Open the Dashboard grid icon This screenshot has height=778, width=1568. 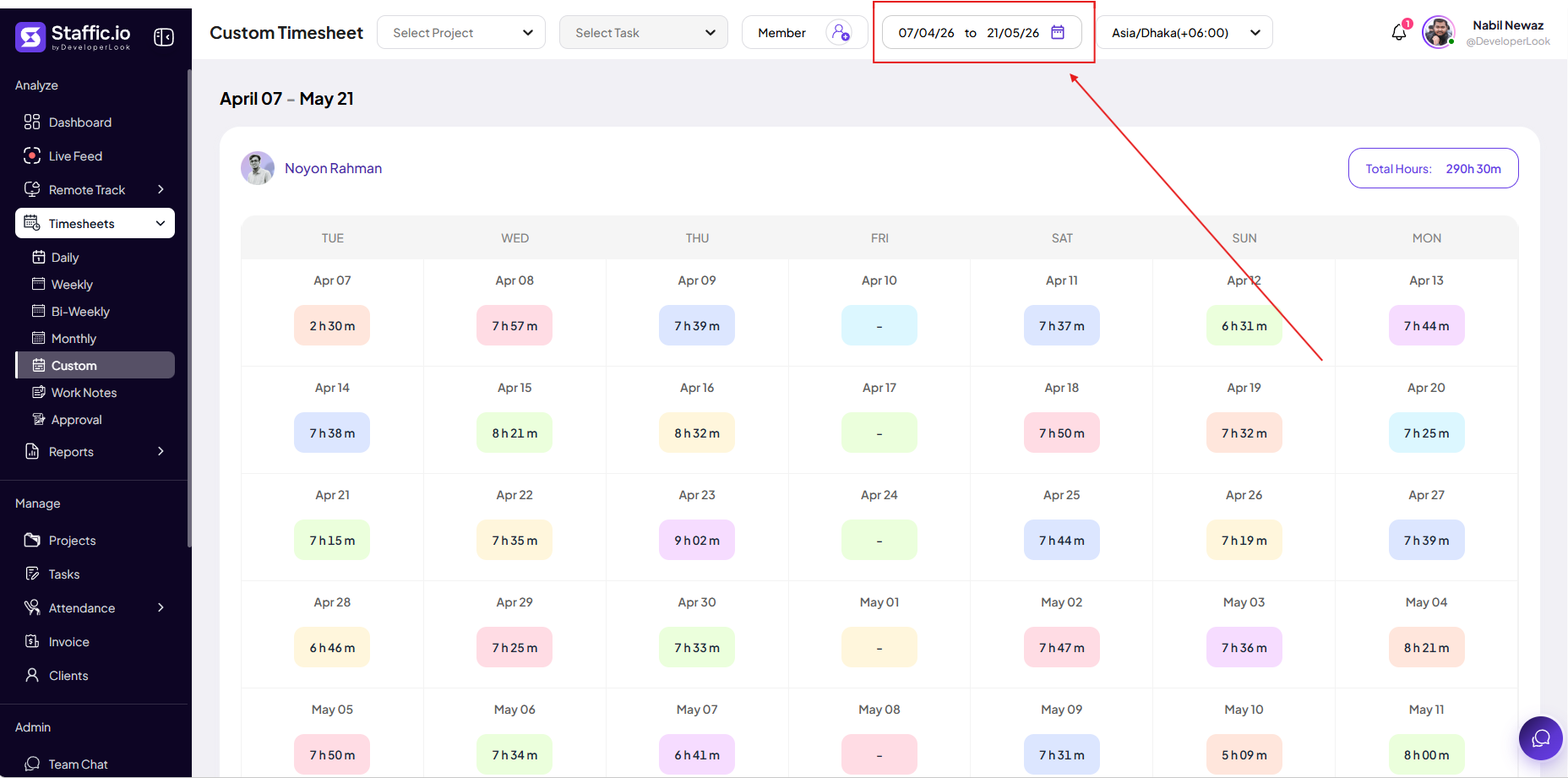[x=32, y=122]
